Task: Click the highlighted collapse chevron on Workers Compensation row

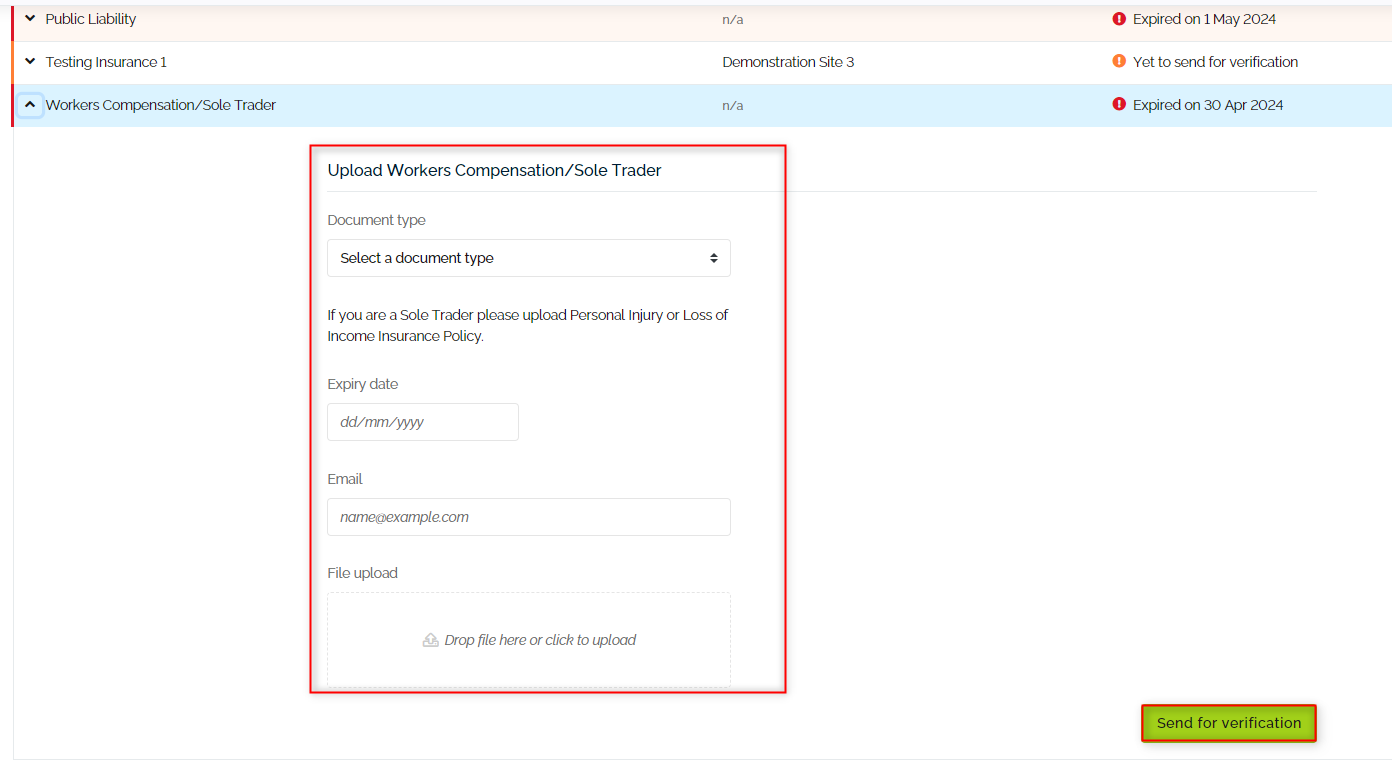Action: 29,104
